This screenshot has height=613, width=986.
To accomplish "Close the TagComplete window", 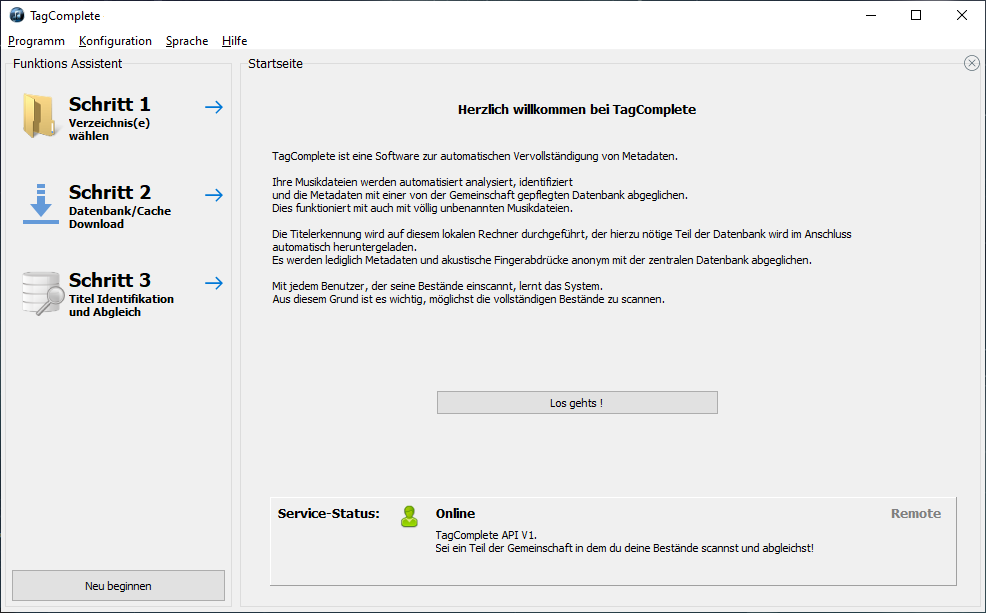I will pos(962,15).
